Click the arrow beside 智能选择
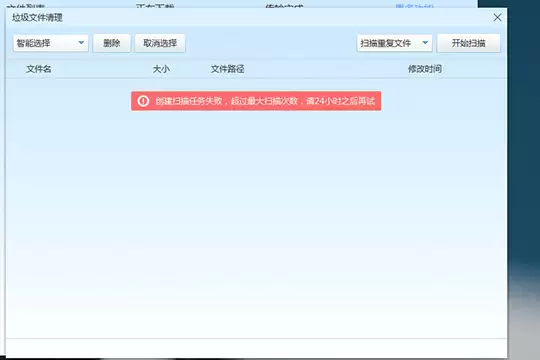Viewport: 540px width, 360px height. click(x=81, y=43)
